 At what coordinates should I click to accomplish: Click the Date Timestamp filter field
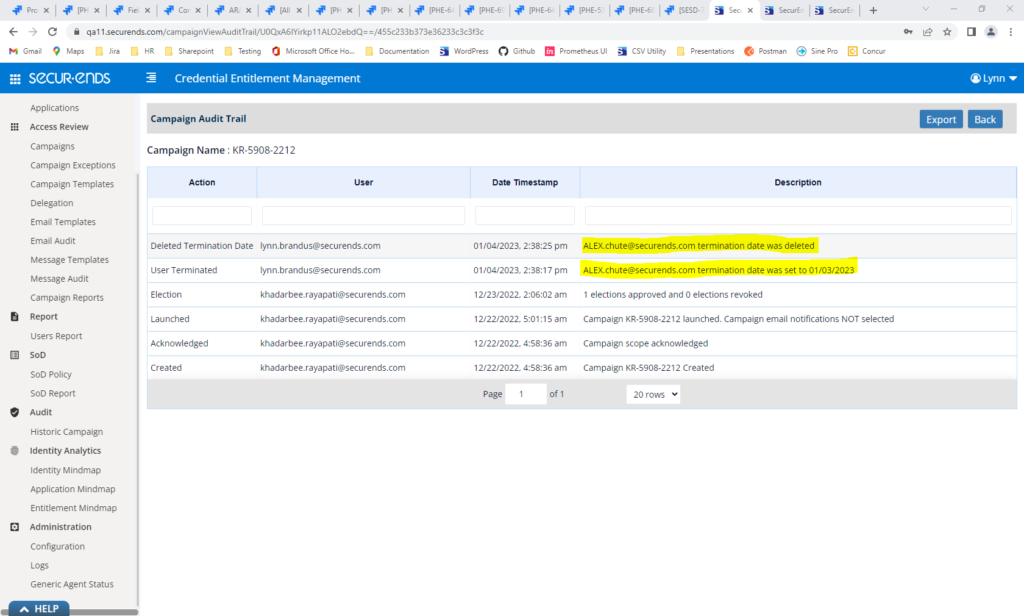coord(525,216)
